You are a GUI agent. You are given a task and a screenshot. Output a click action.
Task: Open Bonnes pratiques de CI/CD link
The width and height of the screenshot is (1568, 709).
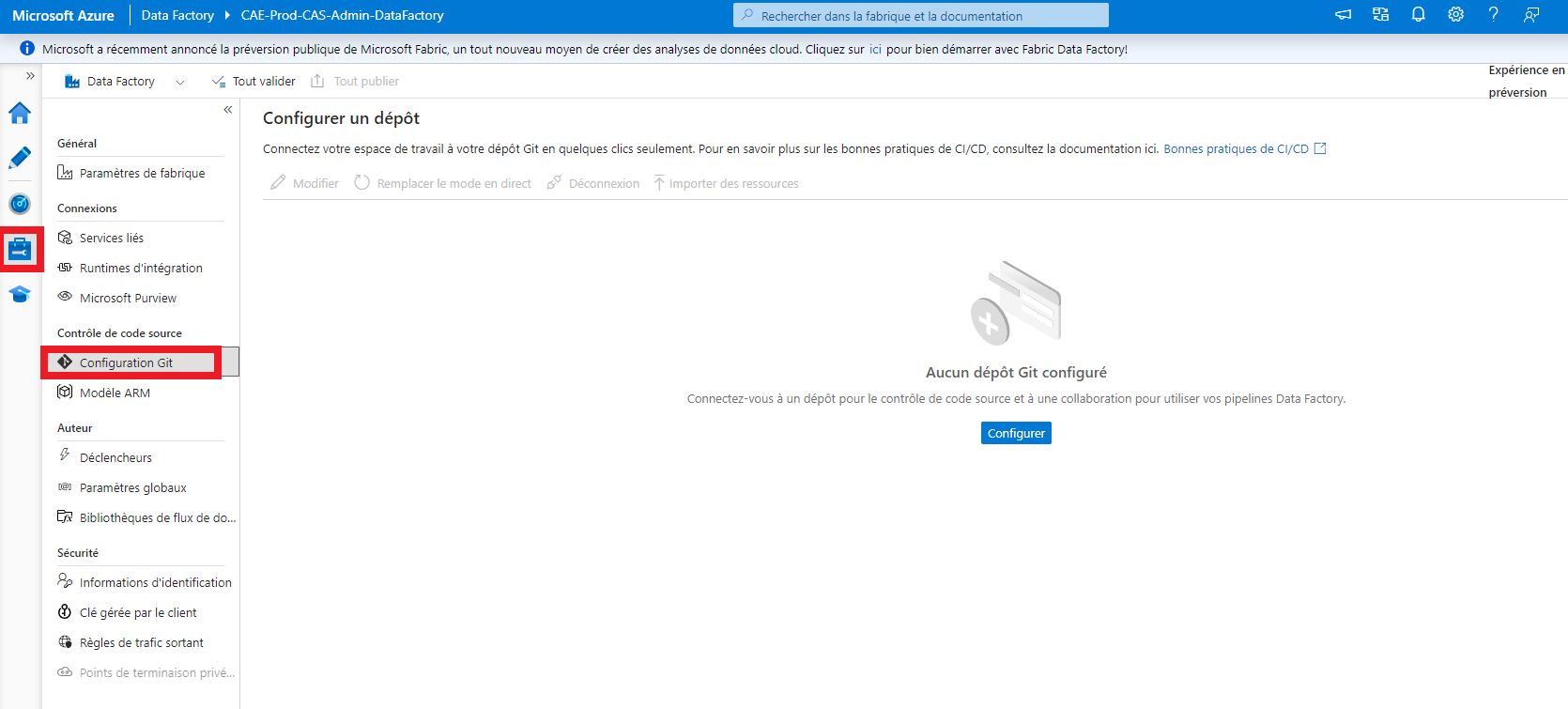coord(1236,149)
